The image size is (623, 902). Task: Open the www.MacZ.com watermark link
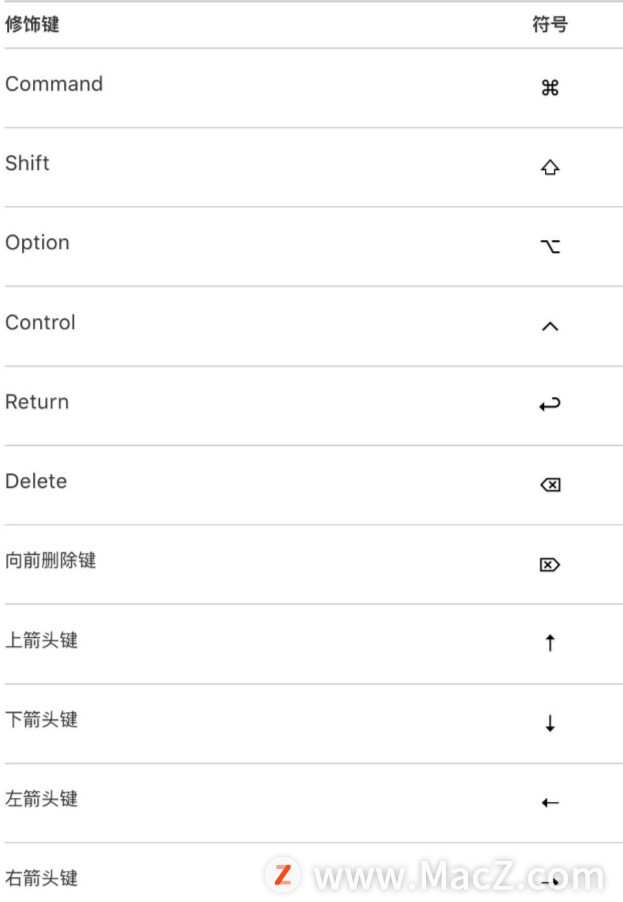pyautogui.click(x=435, y=876)
